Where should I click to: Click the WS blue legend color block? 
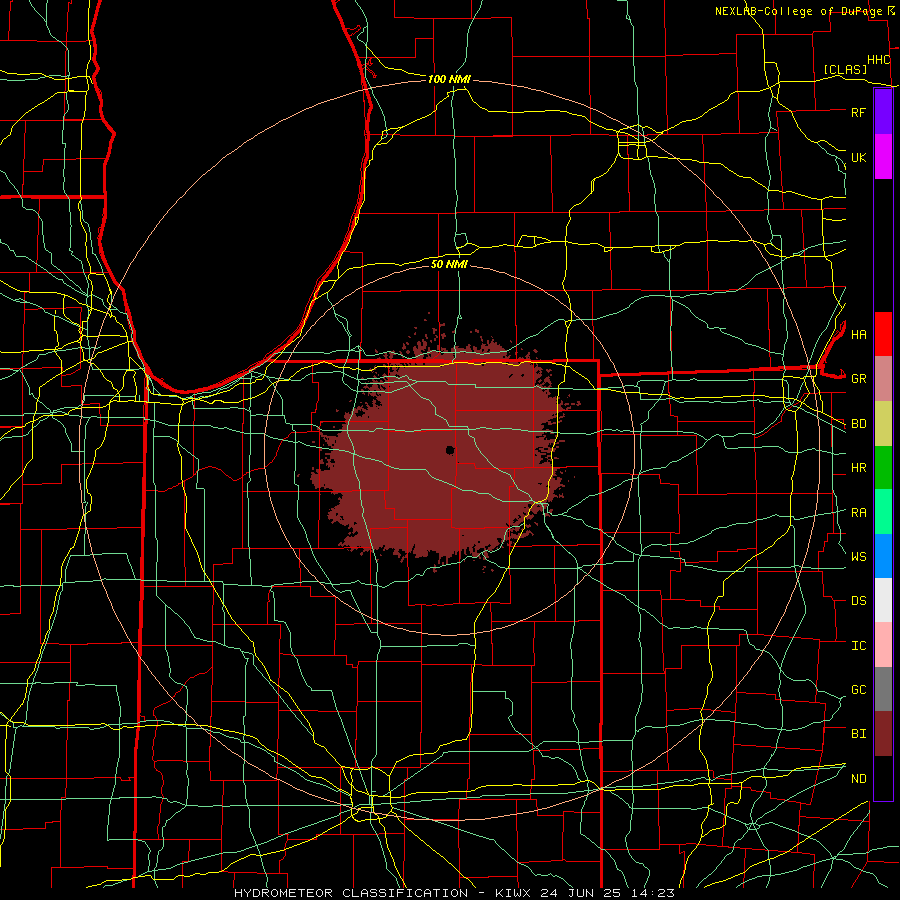click(x=883, y=556)
